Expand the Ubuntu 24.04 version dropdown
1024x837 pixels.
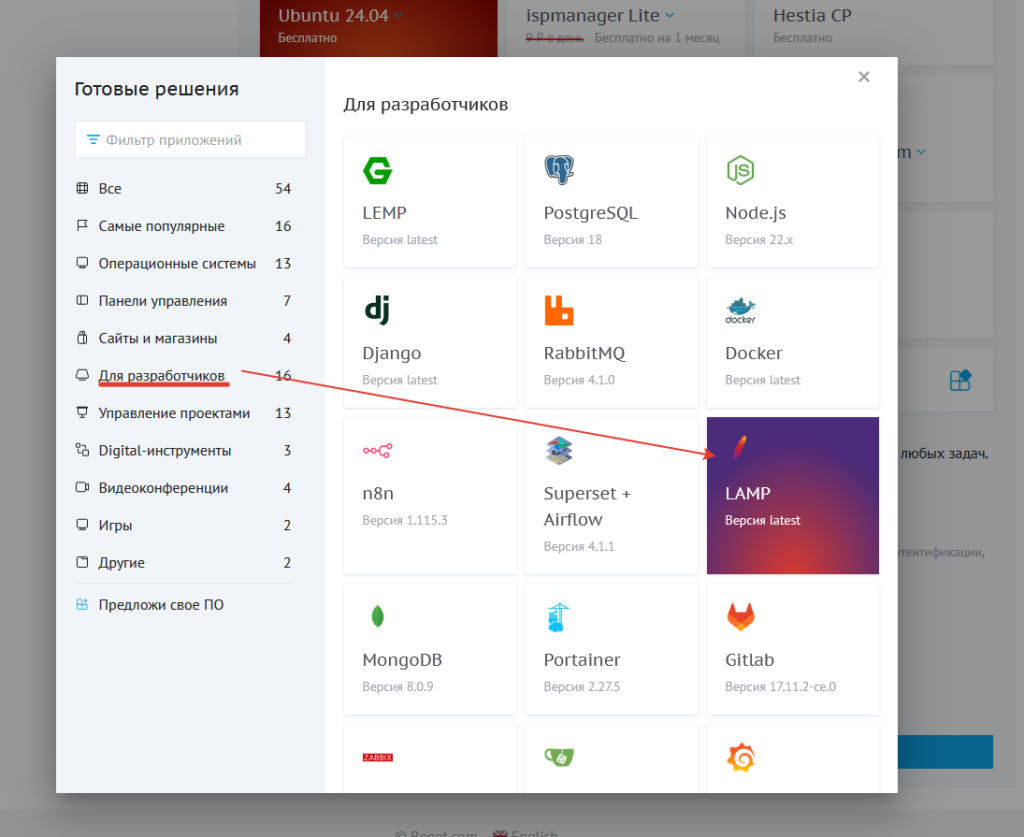point(398,15)
